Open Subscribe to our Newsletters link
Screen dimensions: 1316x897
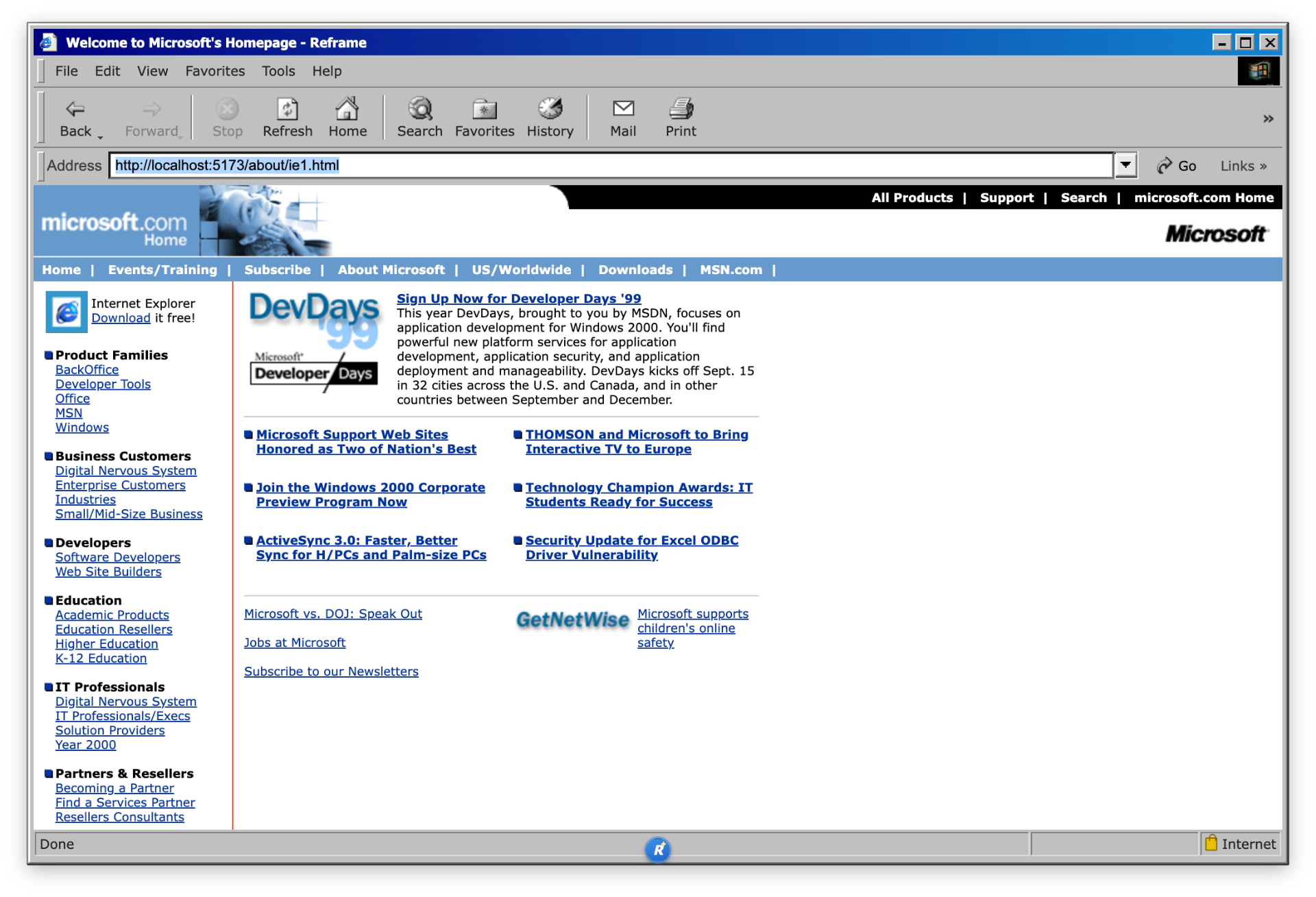click(x=331, y=672)
